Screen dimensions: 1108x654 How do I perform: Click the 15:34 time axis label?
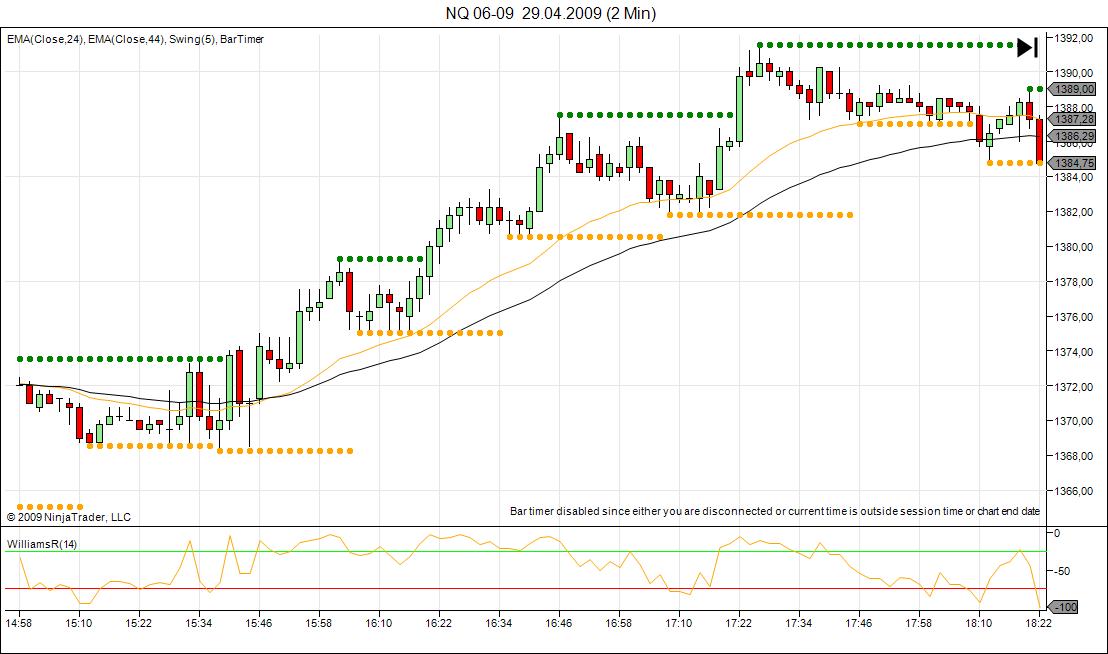click(199, 623)
